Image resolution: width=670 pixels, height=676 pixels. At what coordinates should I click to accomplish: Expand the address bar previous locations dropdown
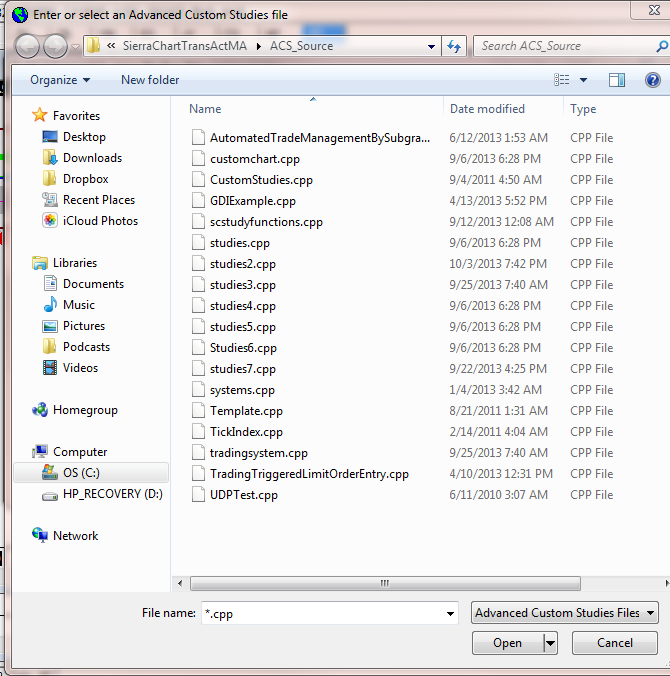[431, 47]
